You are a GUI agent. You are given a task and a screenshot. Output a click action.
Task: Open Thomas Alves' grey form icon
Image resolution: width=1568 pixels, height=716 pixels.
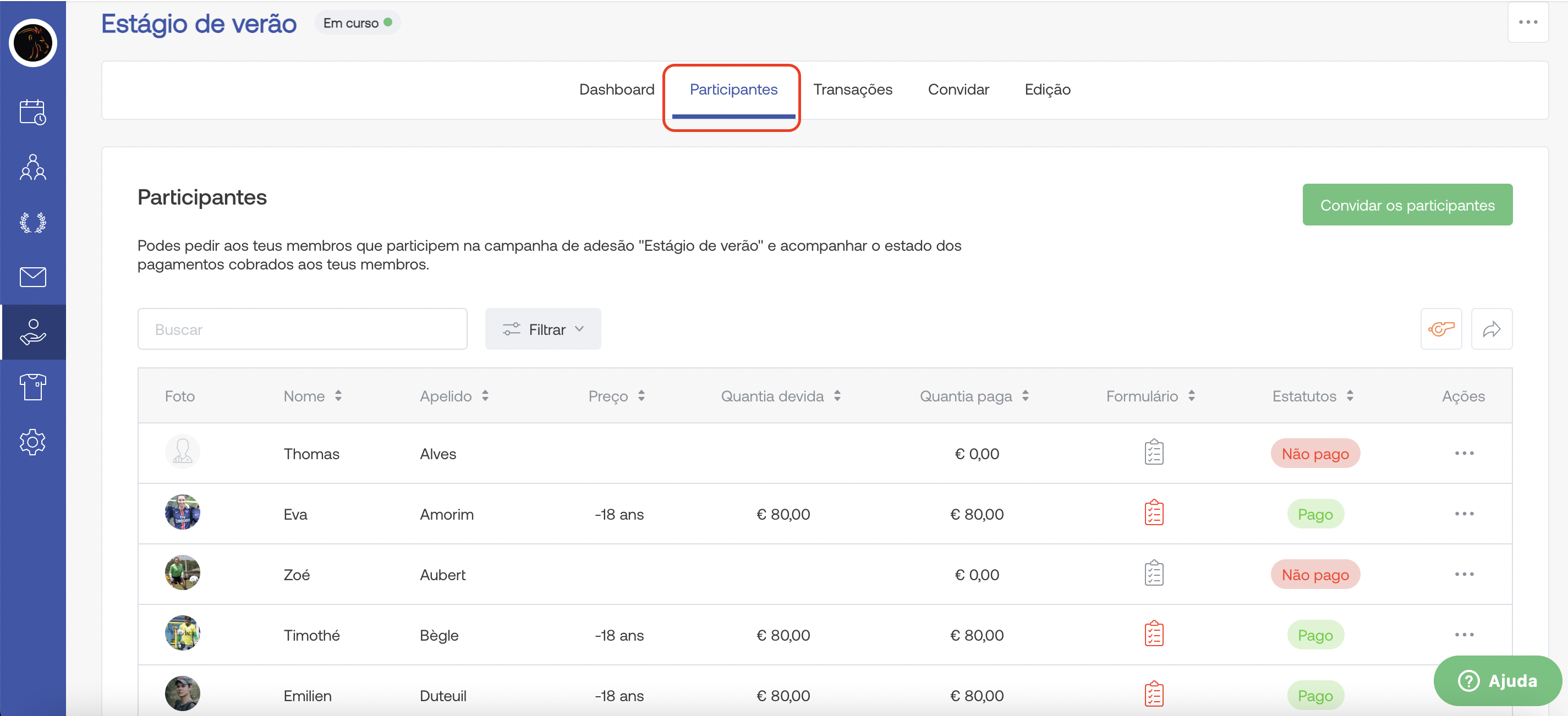(1154, 453)
